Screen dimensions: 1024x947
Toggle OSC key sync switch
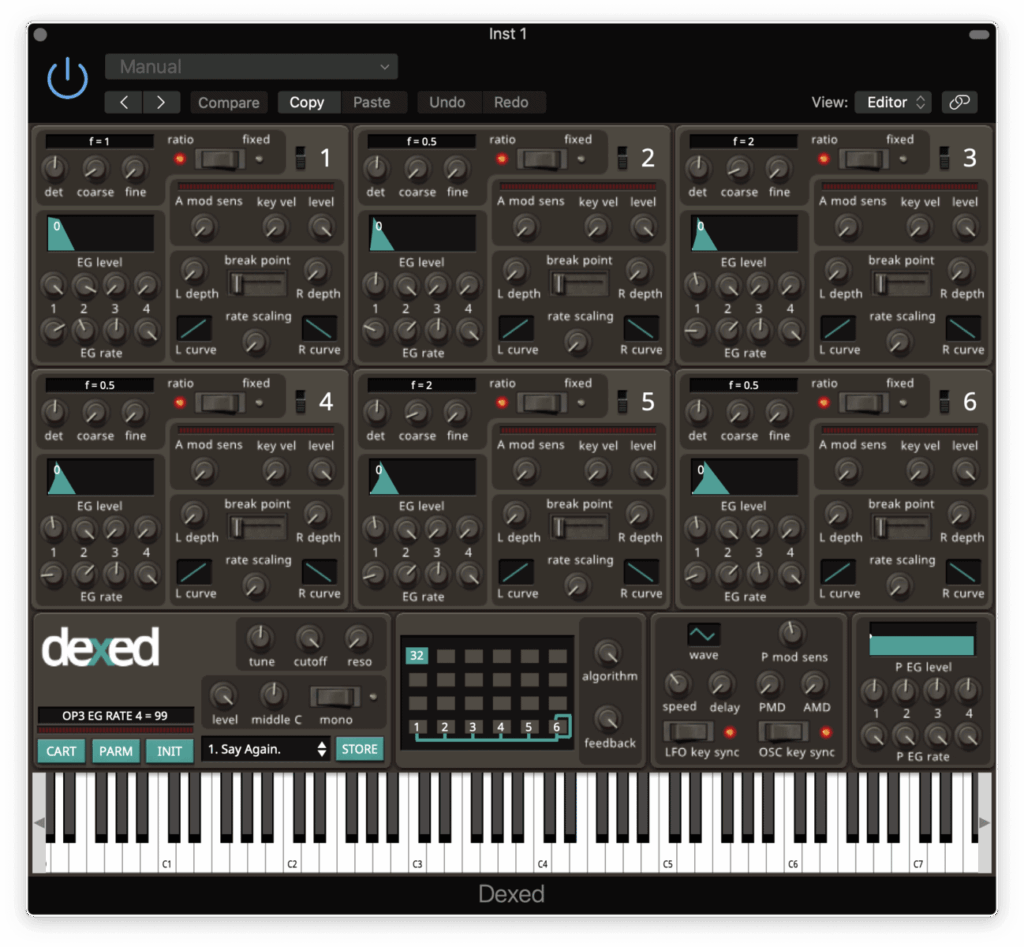click(x=784, y=731)
